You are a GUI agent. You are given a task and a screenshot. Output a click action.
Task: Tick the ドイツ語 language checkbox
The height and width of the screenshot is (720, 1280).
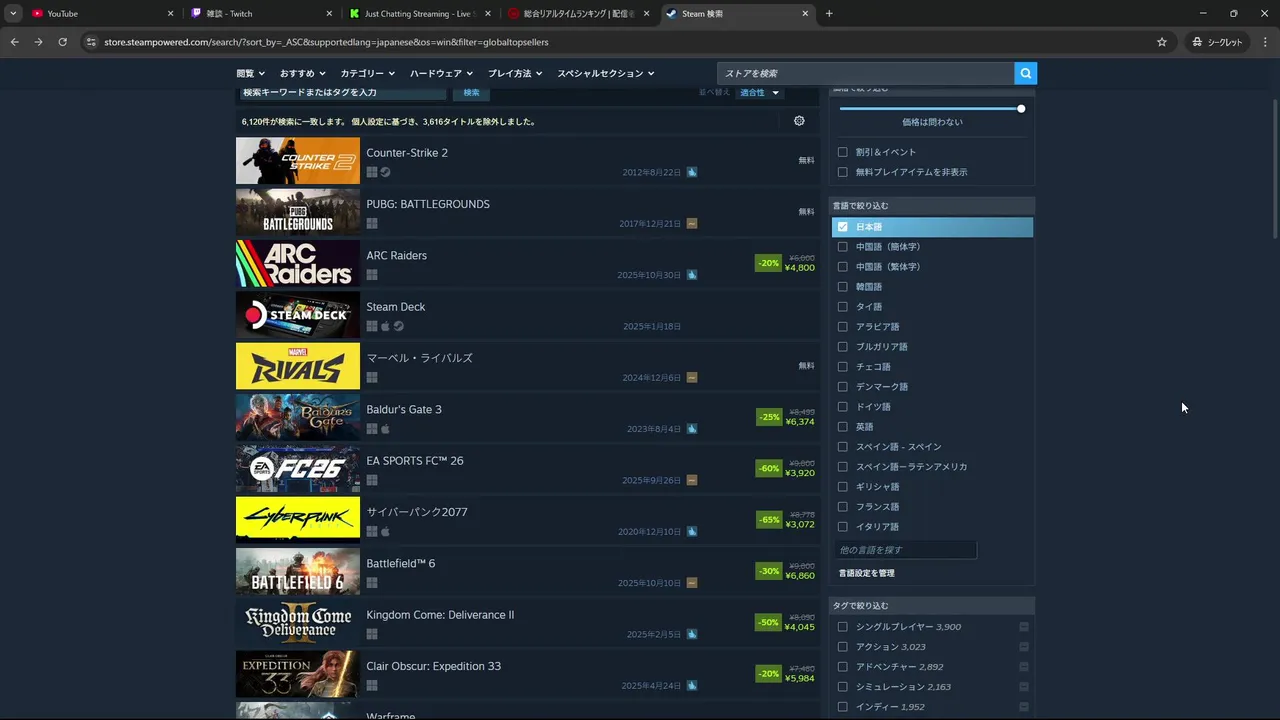(x=842, y=407)
